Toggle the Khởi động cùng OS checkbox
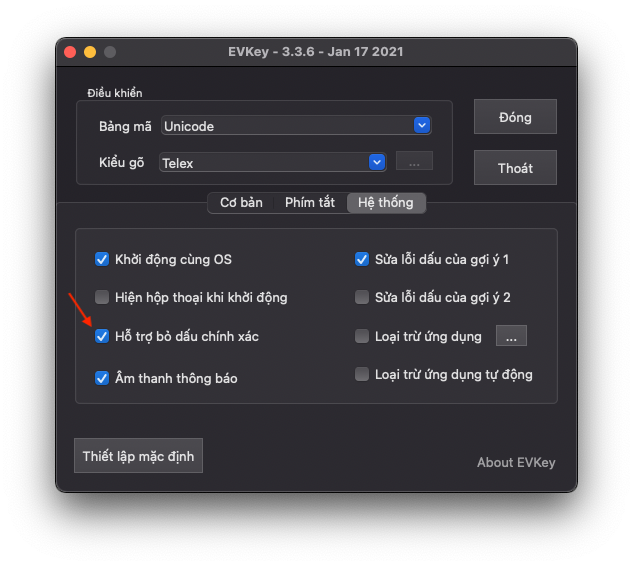 (102, 259)
